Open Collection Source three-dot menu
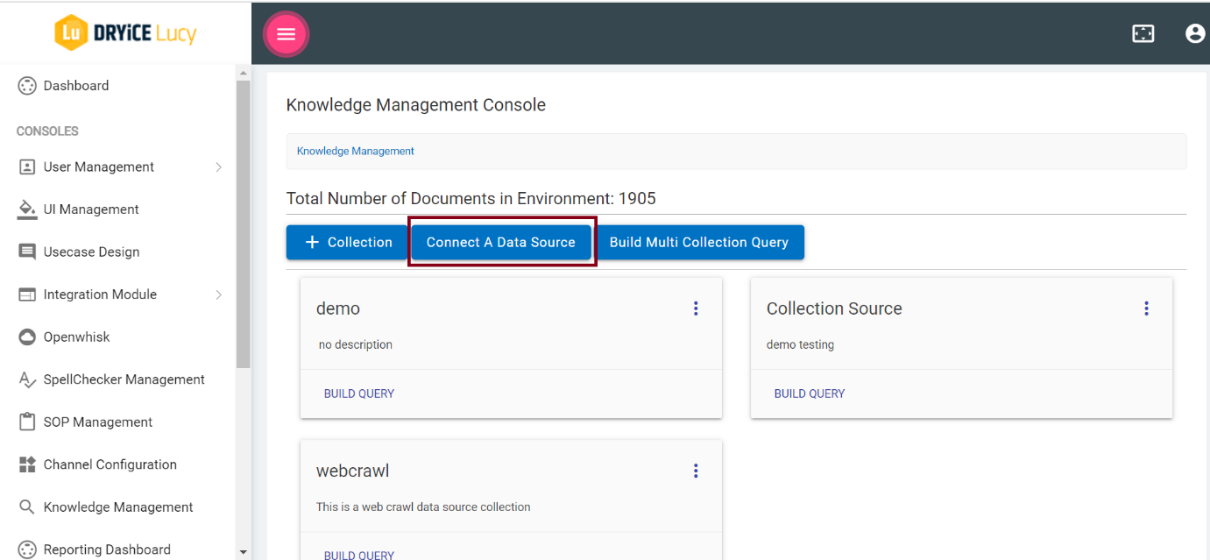 click(x=1146, y=309)
